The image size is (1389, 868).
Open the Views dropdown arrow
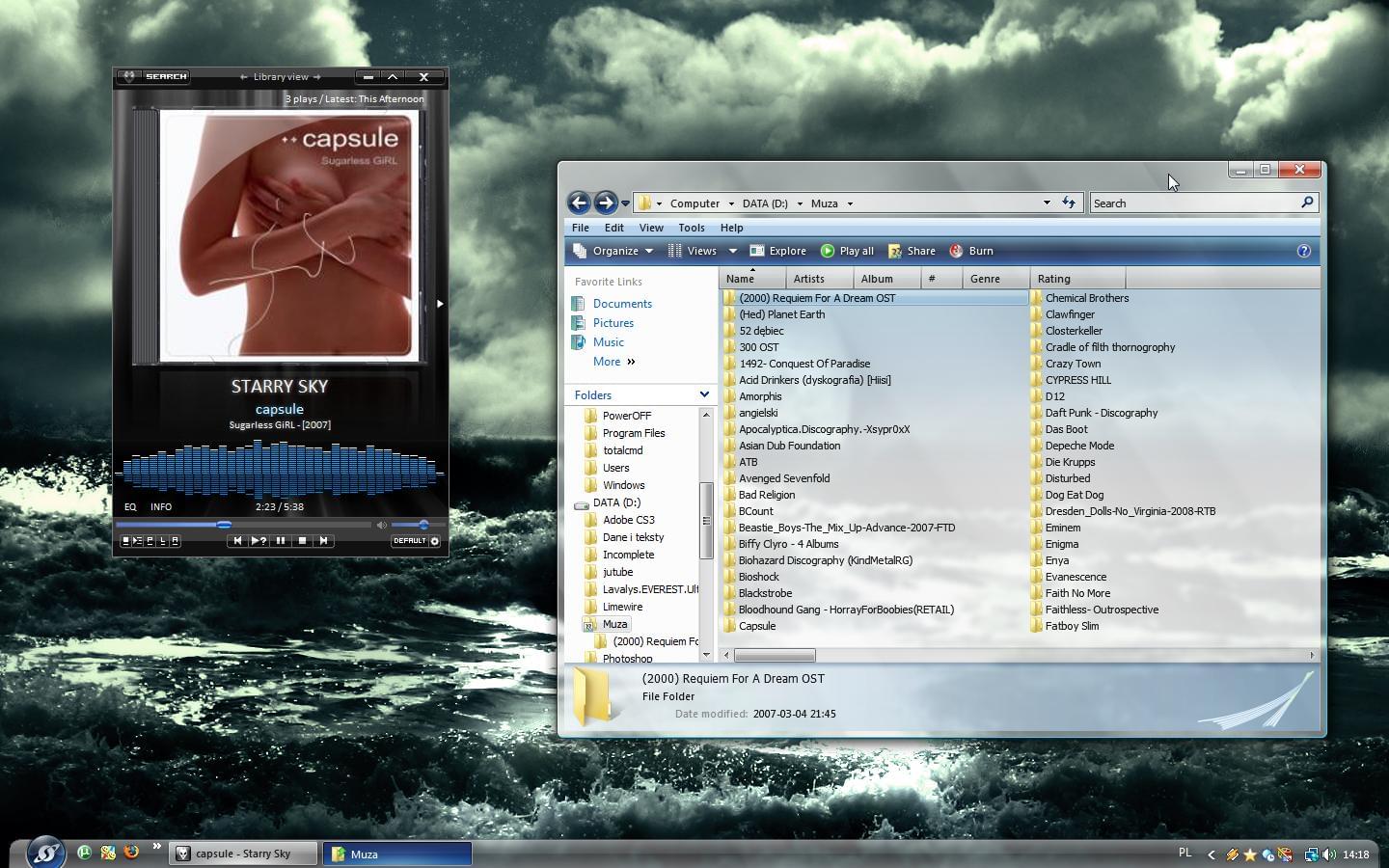(x=732, y=251)
